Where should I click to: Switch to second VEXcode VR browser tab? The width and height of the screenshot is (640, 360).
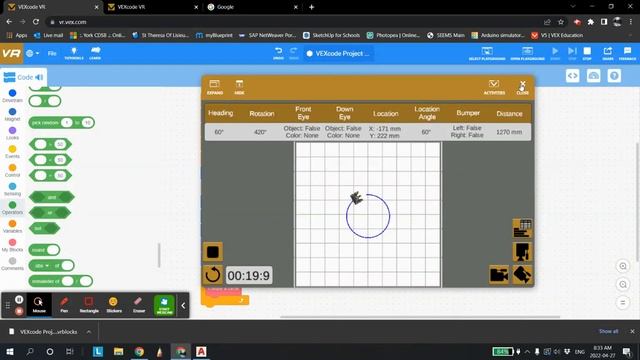point(152,7)
